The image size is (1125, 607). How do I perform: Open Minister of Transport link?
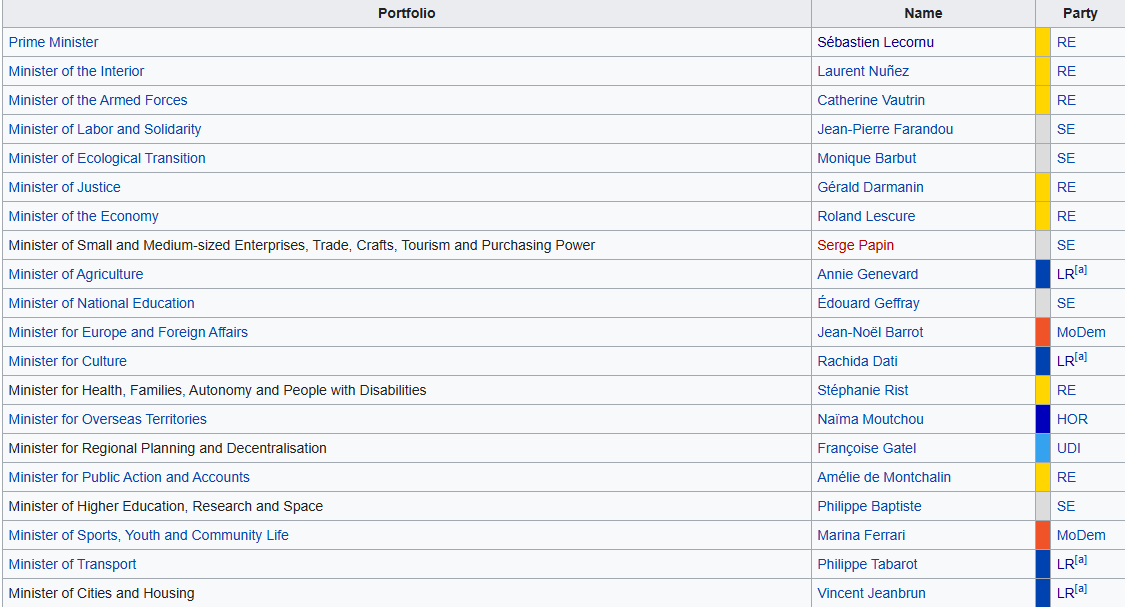72,564
